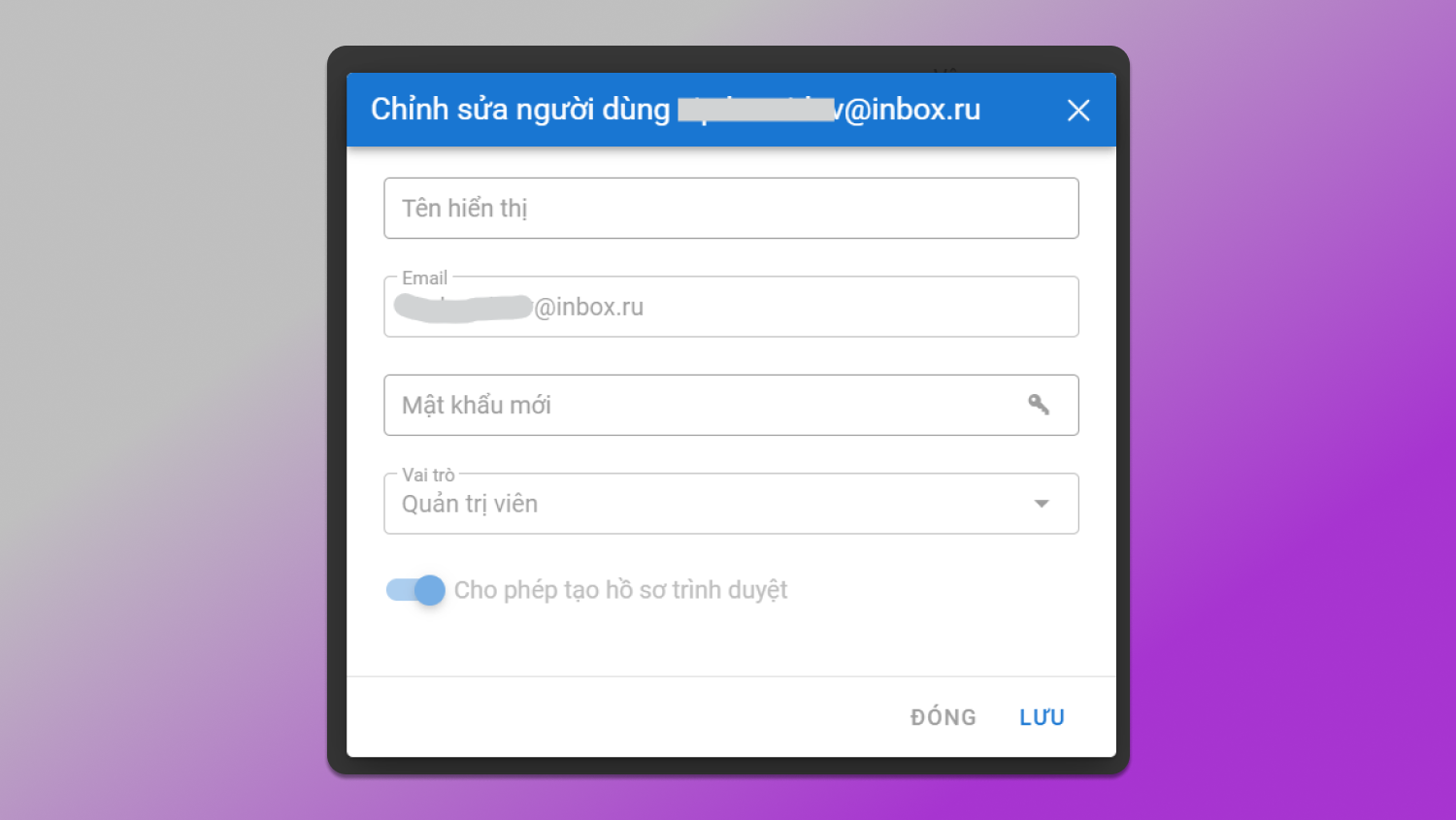Viewport: 1456px width, 820px height.
Task: Click the empty footer area left of ĐÓNG
Action: pyautogui.click(x=621, y=717)
